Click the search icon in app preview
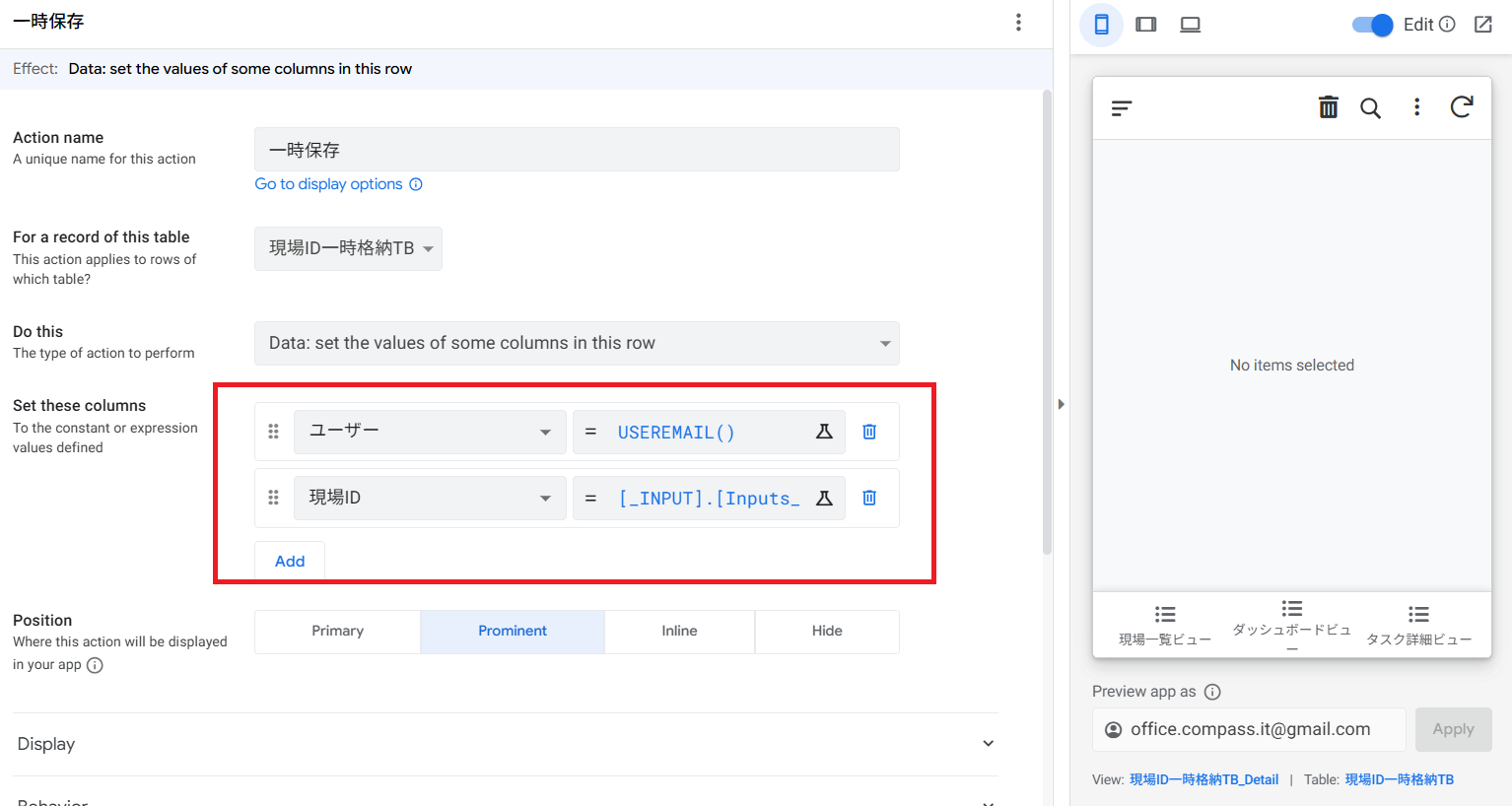The width and height of the screenshot is (1512, 806). 1370,107
